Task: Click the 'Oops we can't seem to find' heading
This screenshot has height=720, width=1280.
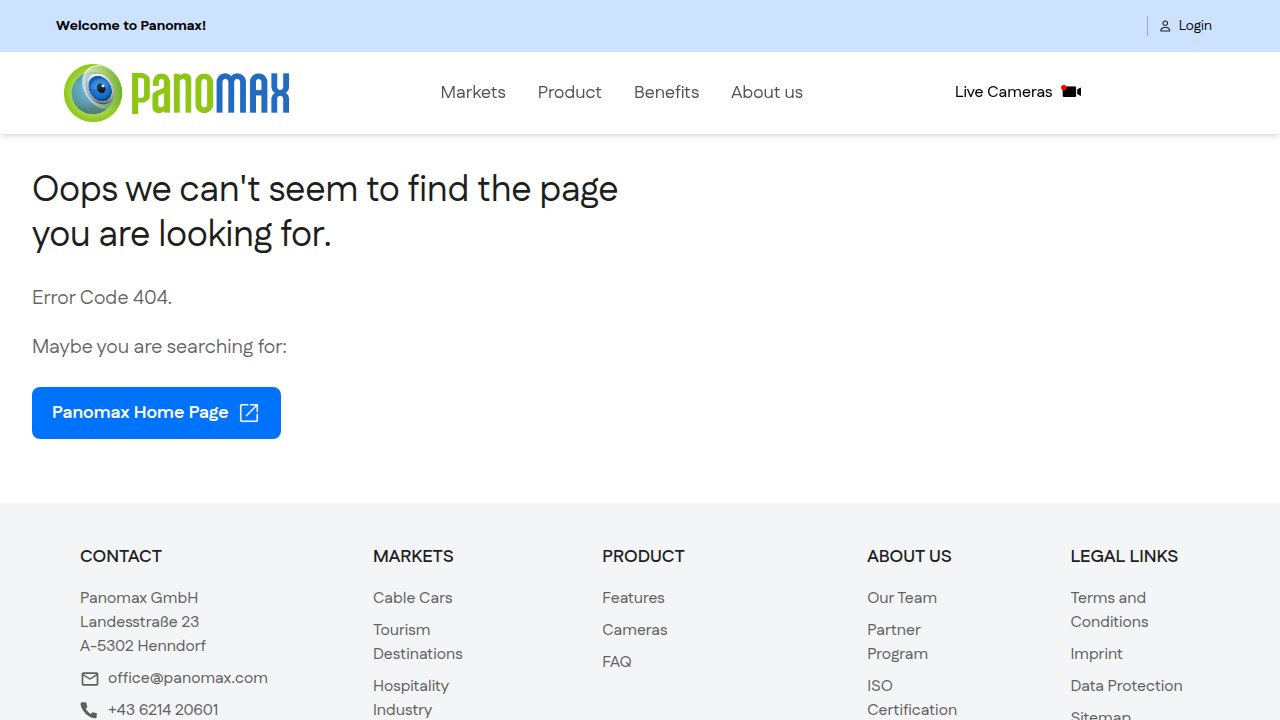Action: tap(325, 211)
